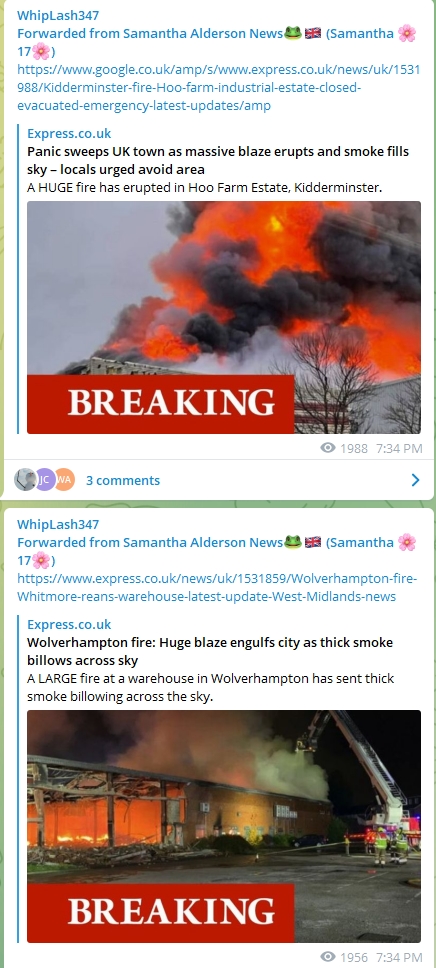Open the Kidderminster blaze preview image
Screen dimensions: 436x968
[x=224, y=317]
